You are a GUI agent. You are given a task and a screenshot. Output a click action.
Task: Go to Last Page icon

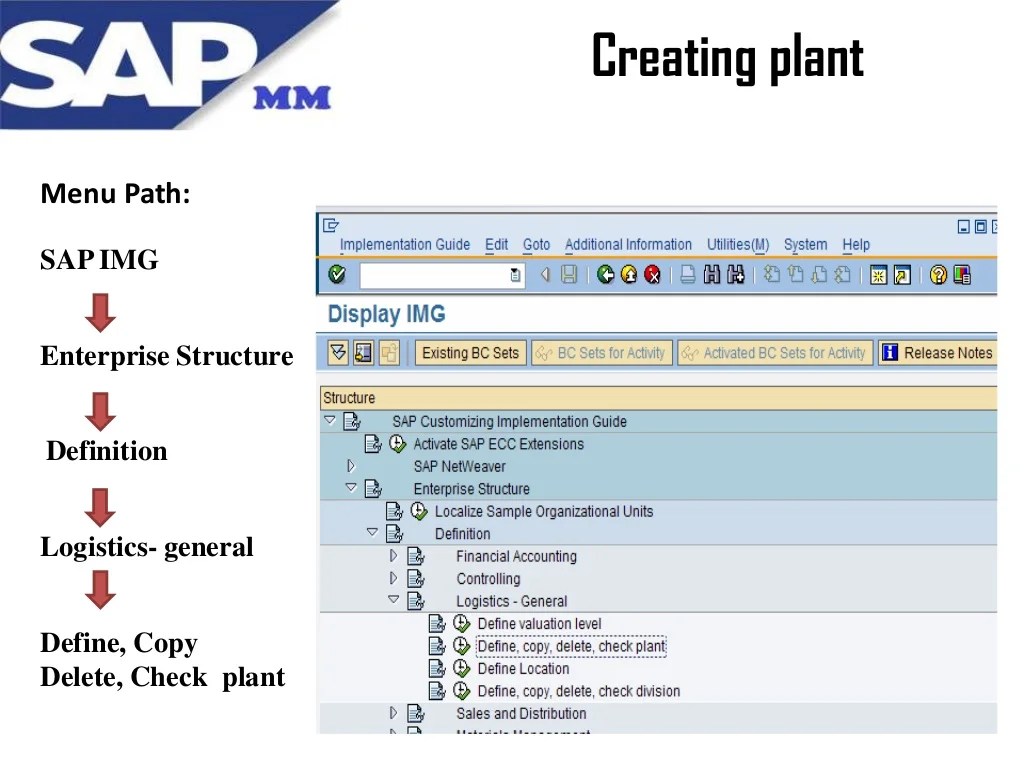(842, 275)
